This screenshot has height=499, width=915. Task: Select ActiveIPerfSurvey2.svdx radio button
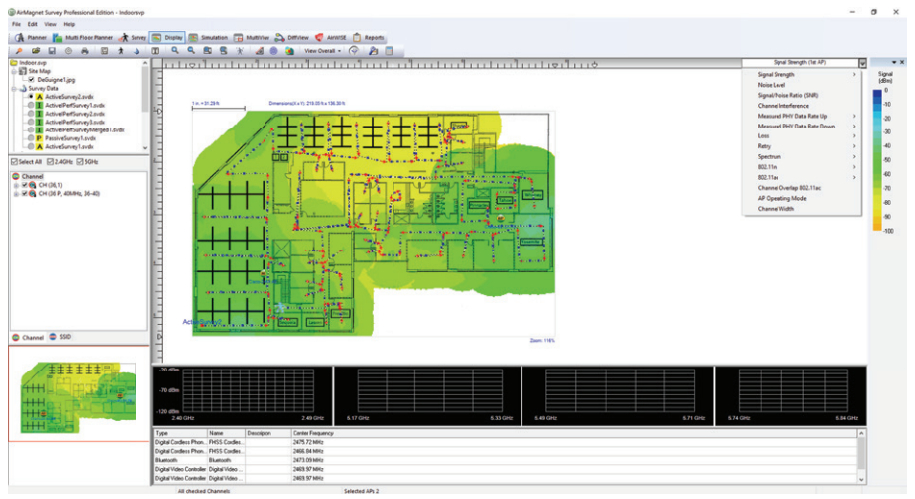pos(31,114)
